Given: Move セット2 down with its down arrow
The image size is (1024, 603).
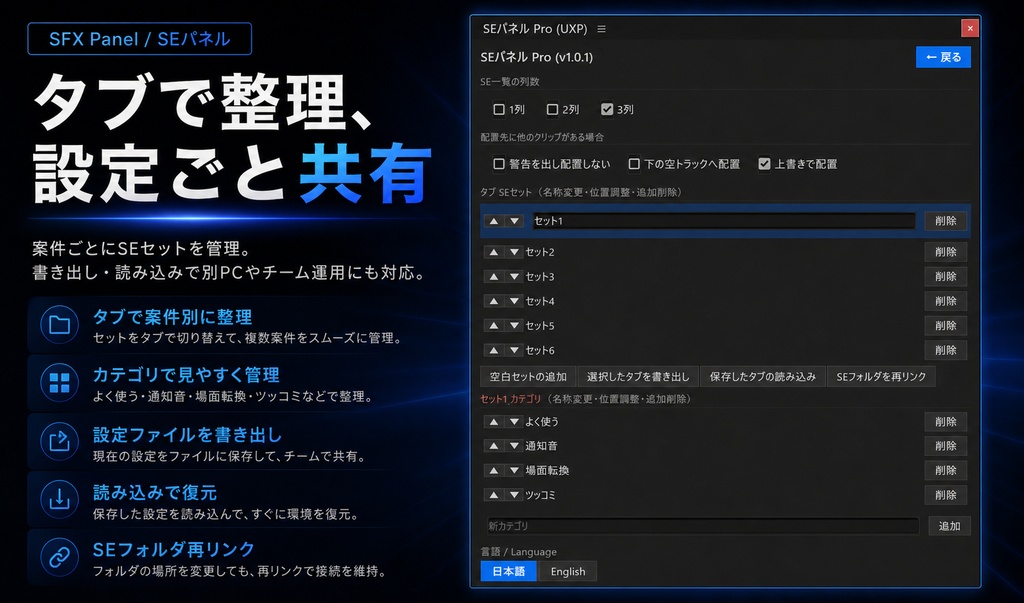Looking at the screenshot, I should coord(515,252).
